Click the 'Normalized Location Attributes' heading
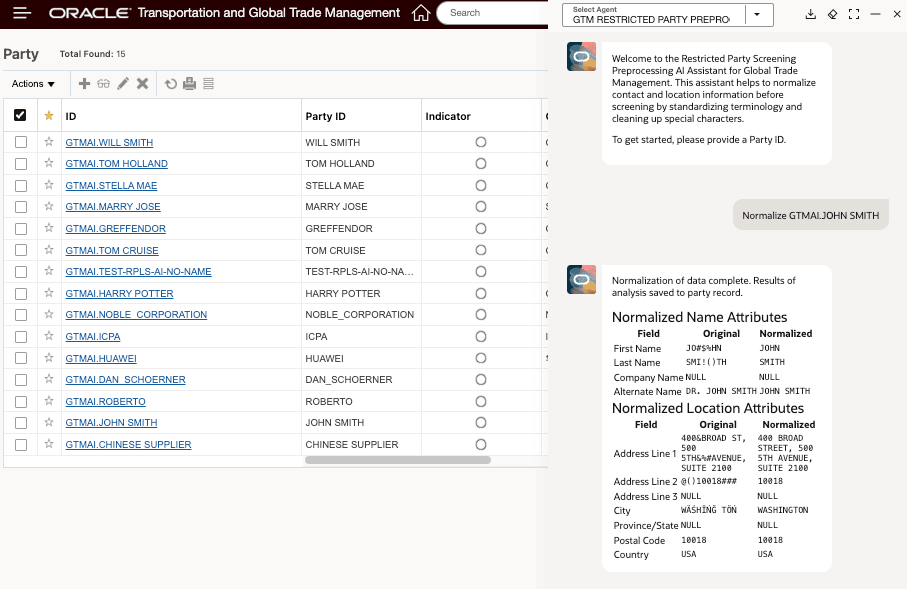 (708, 408)
